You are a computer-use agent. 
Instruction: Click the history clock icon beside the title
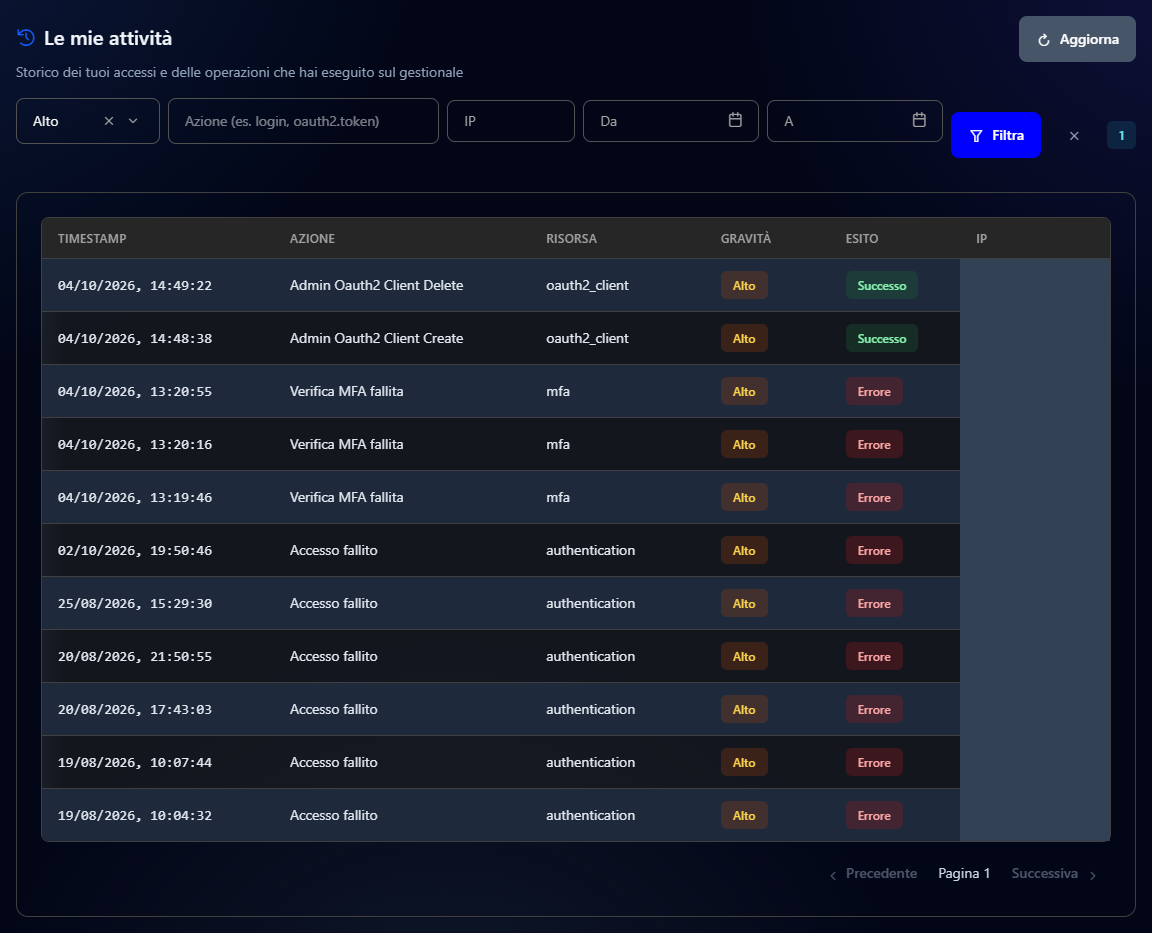(26, 37)
